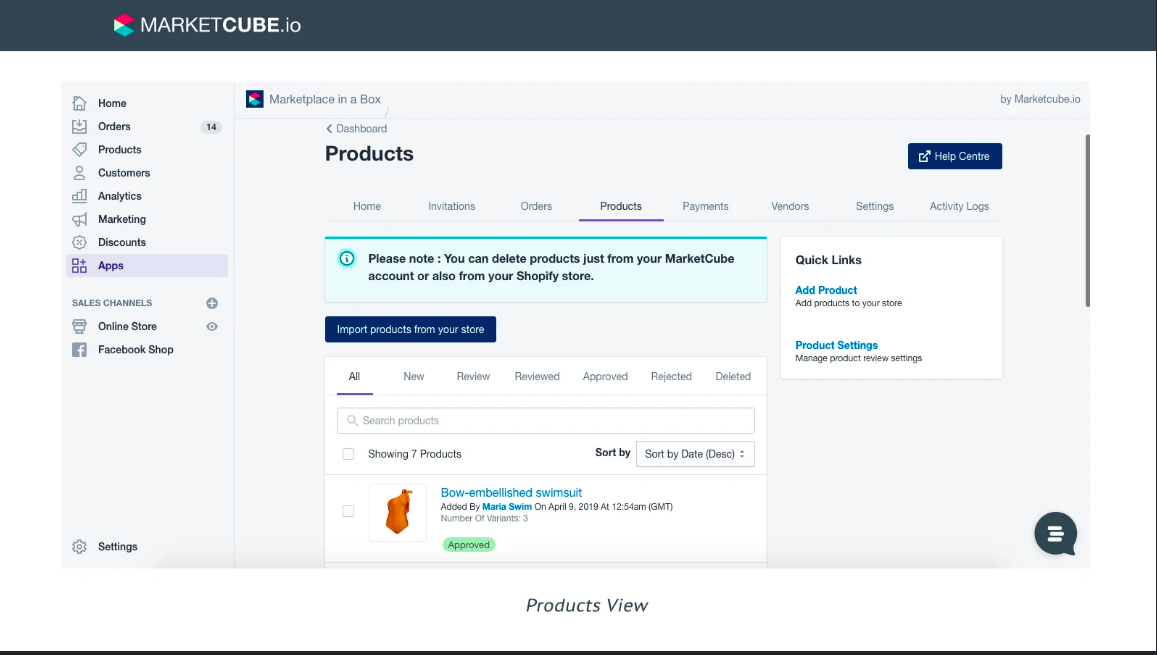Open the Product Settings quick link
This screenshot has height=655, width=1157.
click(836, 345)
